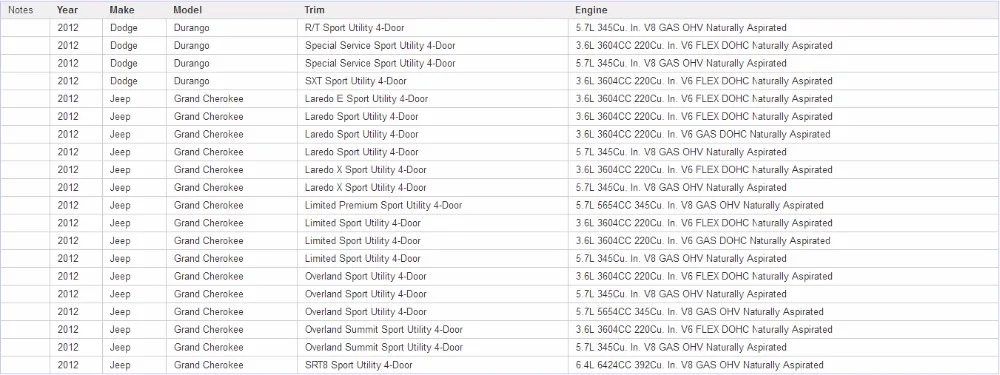Select Overland Summit trim cell with 5.7L engine
The image size is (1000, 375).
[x=433, y=348]
